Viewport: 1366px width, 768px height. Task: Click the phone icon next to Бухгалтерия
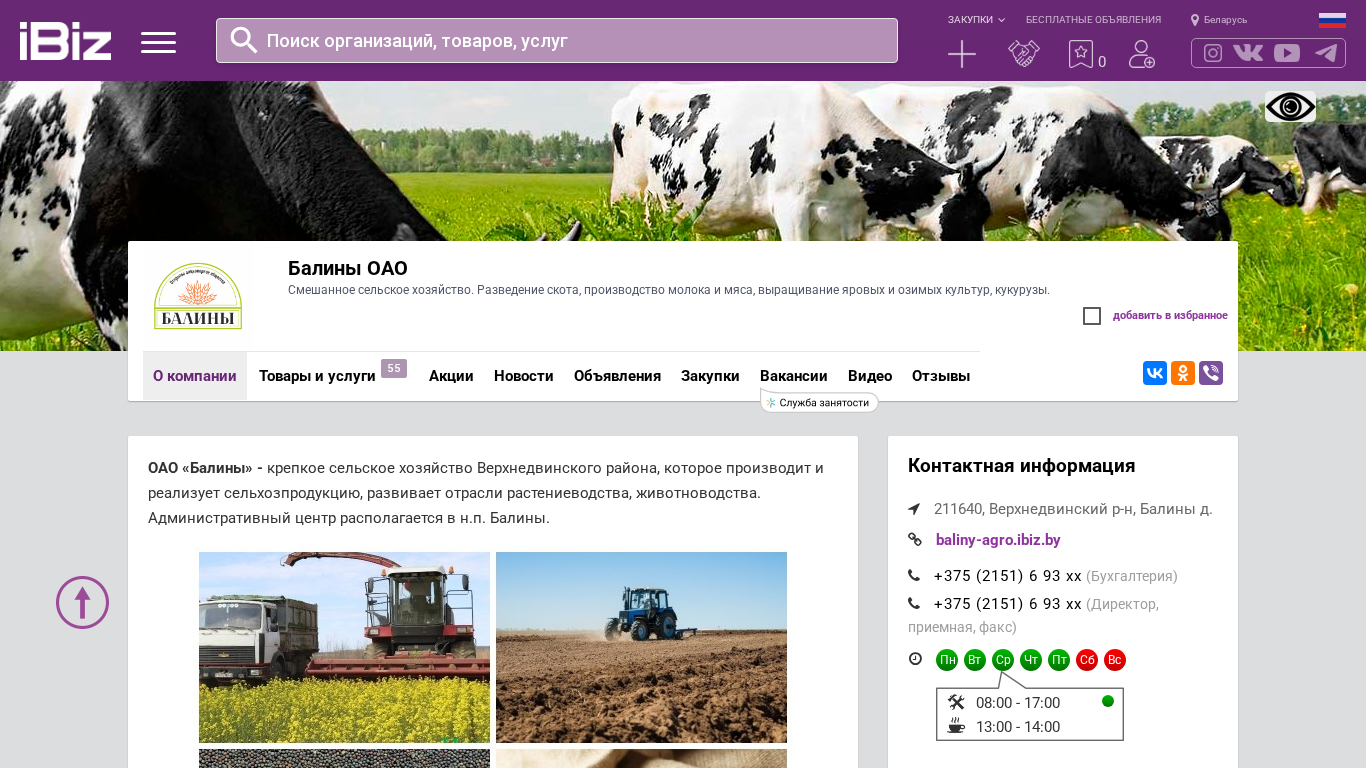tap(914, 576)
